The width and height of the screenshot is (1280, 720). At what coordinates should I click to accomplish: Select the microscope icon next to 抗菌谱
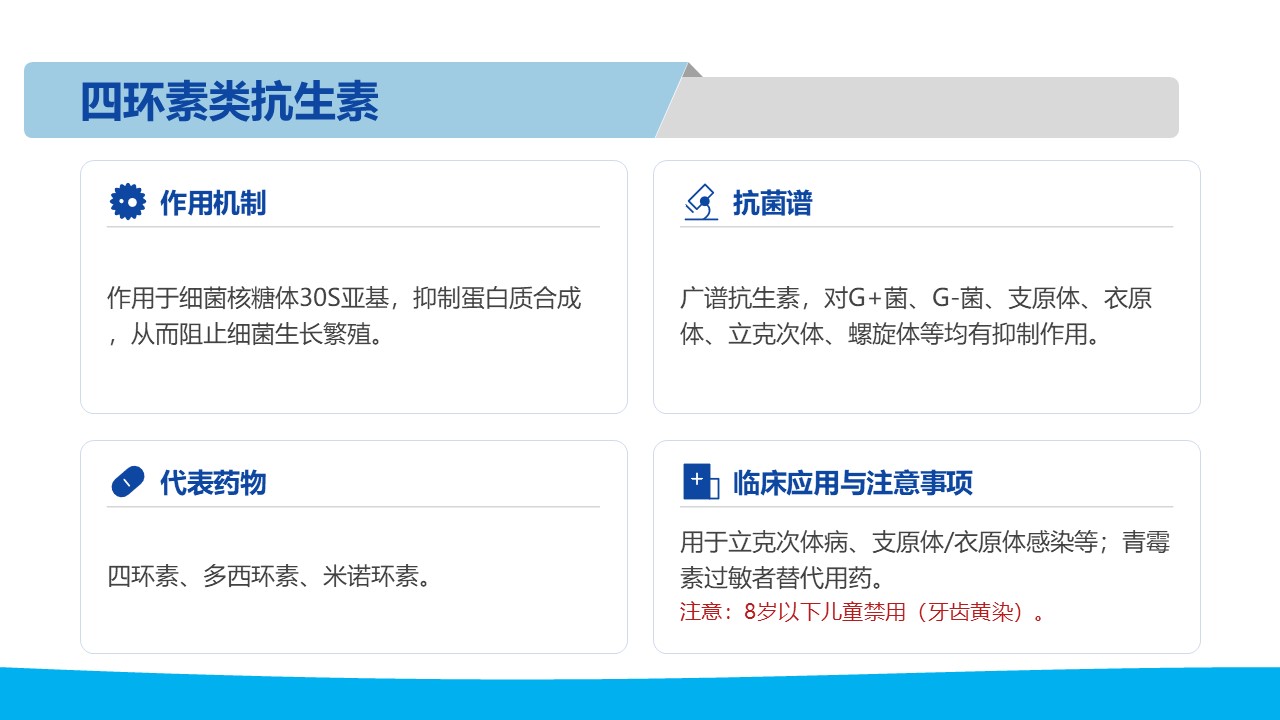click(x=700, y=202)
